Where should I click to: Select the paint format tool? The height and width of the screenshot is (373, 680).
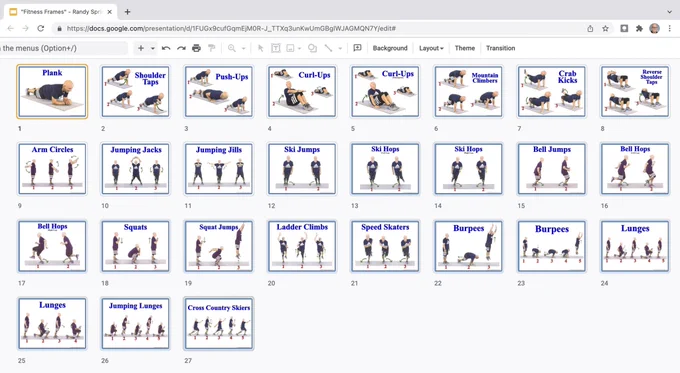click(x=212, y=48)
